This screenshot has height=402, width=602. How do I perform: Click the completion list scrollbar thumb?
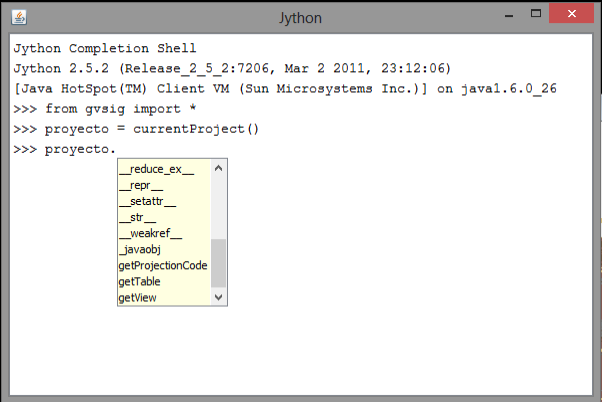point(218,263)
